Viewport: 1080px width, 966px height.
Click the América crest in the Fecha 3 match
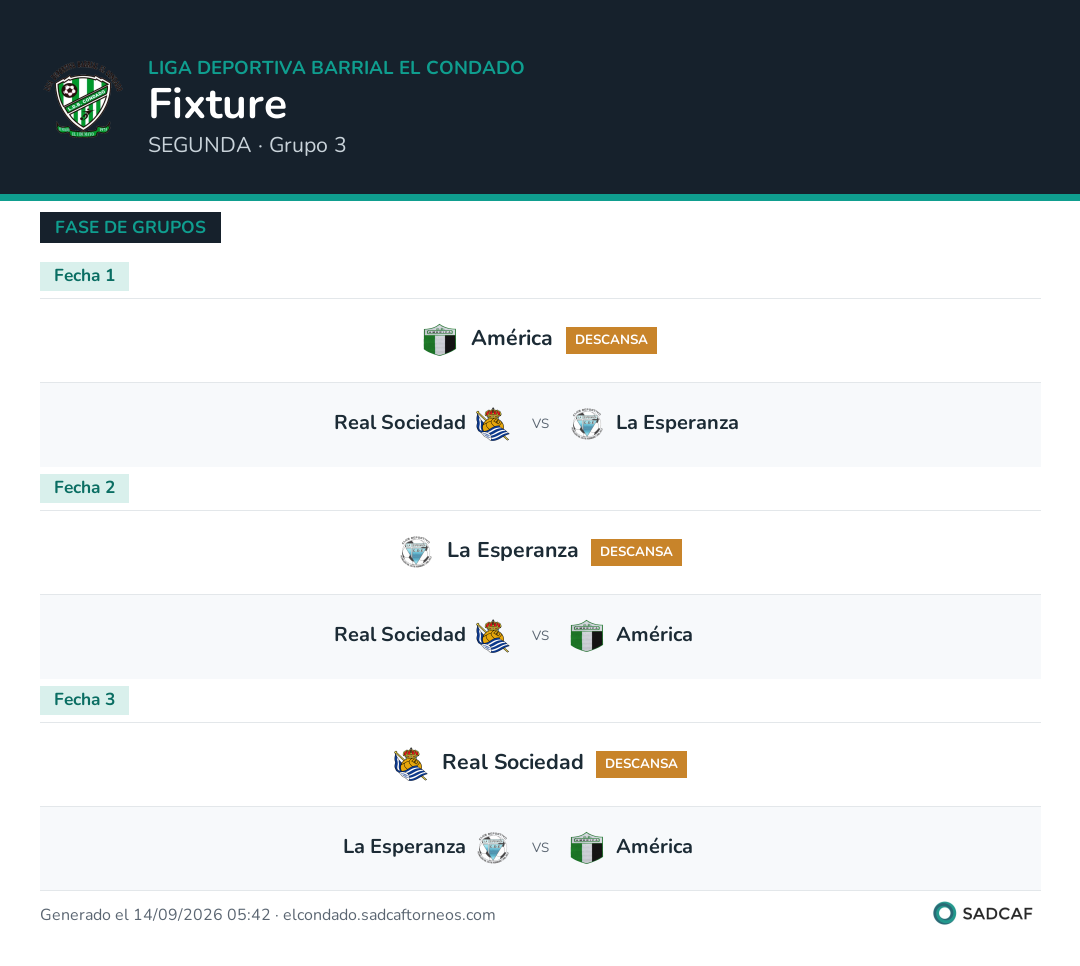tap(587, 848)
